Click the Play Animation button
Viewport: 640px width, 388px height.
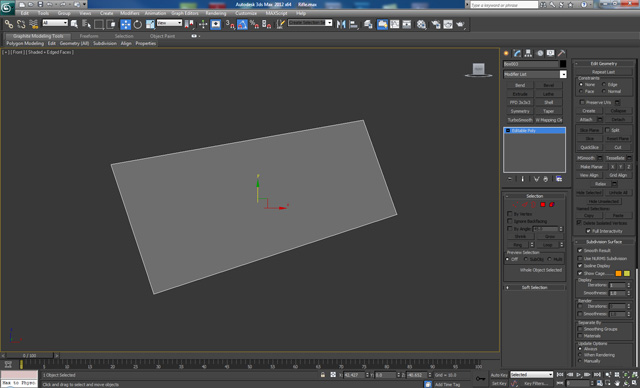(578, 375)
